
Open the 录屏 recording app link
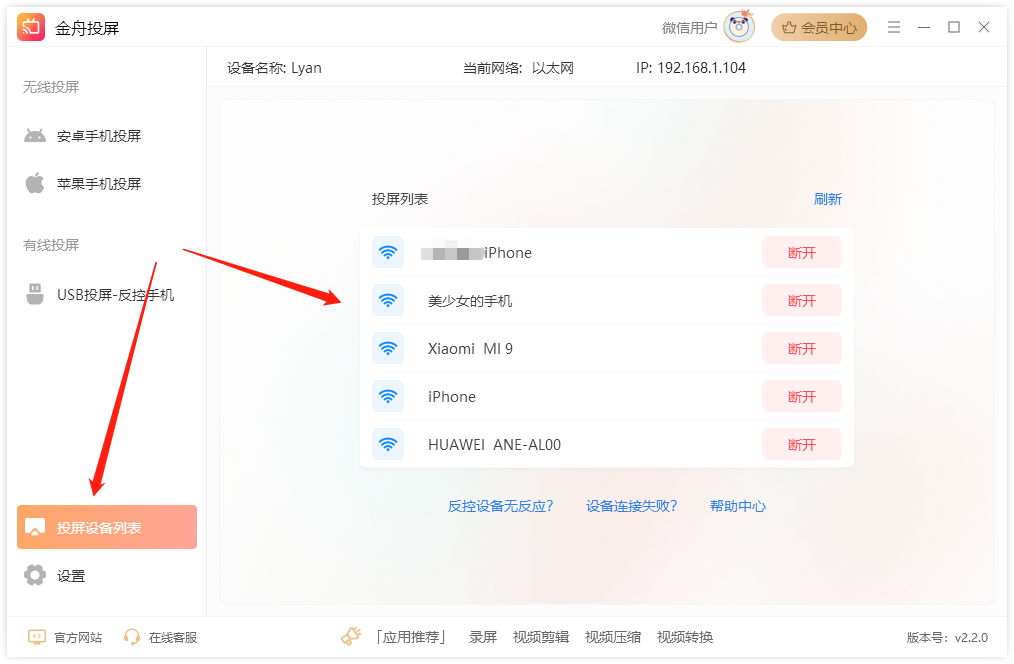pyautogui.click(x=483, y=637)
